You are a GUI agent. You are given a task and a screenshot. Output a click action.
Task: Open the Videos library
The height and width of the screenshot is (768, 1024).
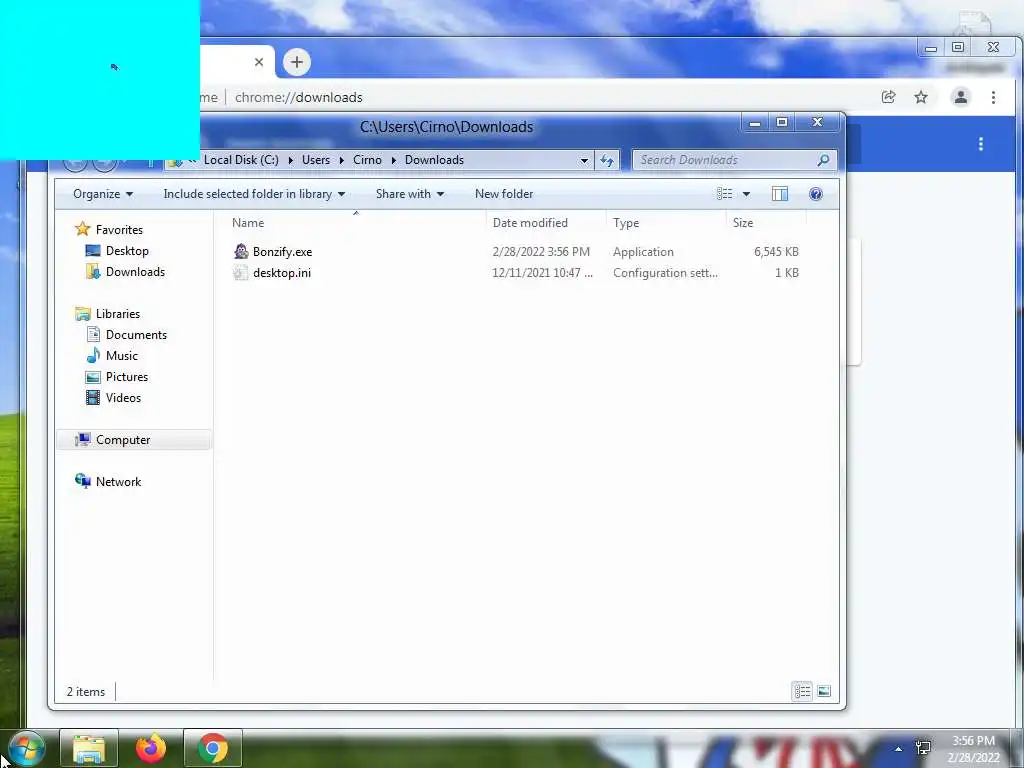click(123, 398)
